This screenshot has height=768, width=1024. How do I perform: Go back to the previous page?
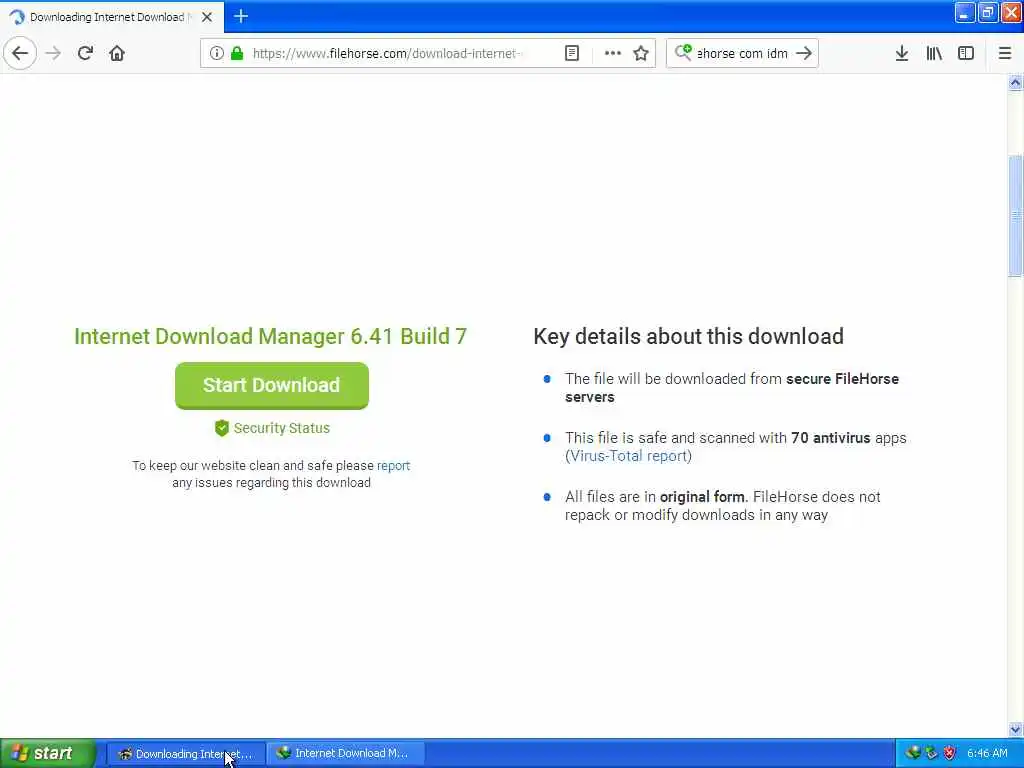click(x=20, y=53)
